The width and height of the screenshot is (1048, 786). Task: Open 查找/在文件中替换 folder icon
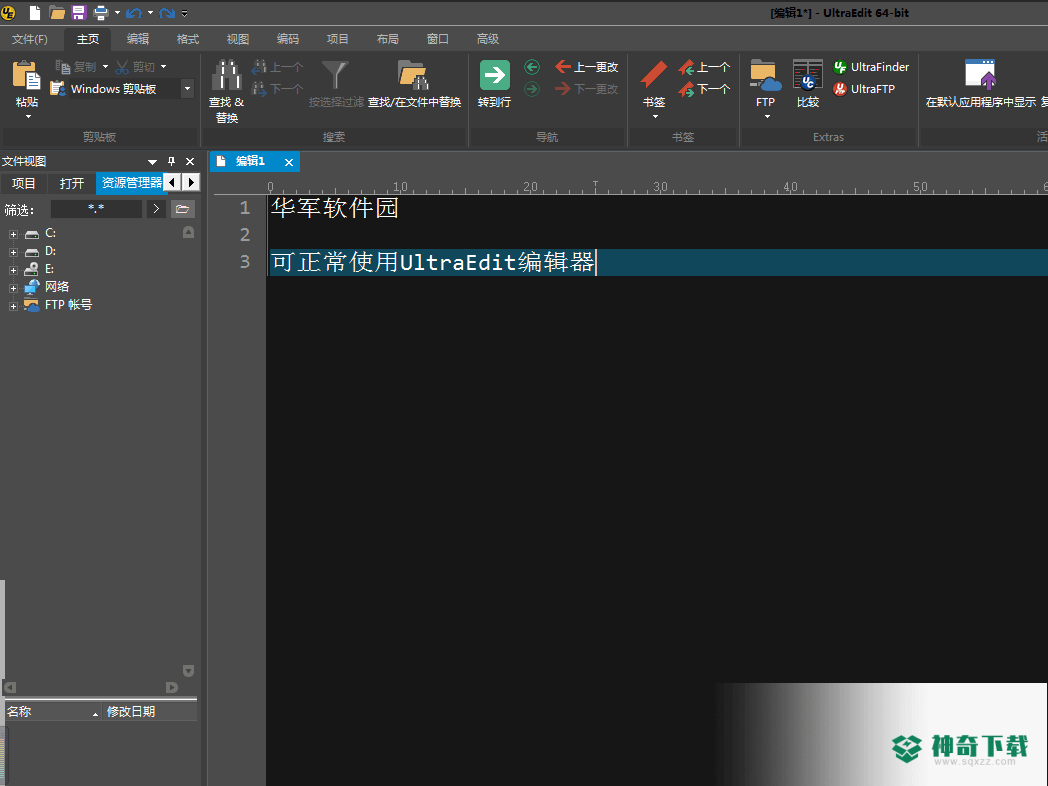click(413, 75)
